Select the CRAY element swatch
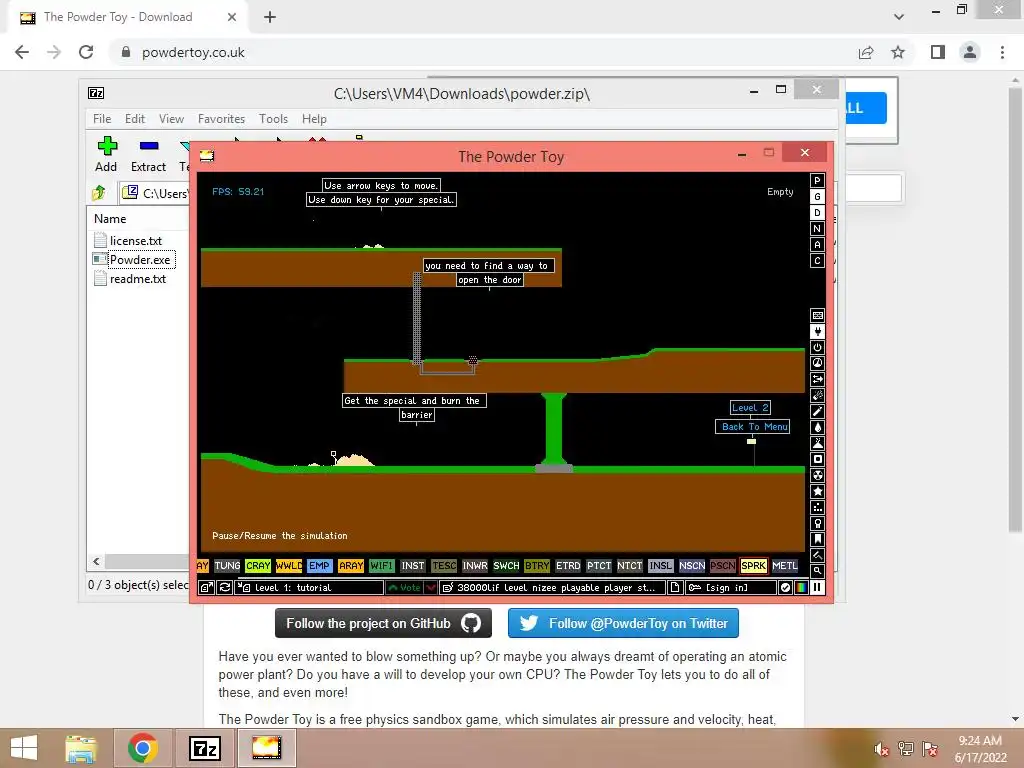This screenshot has height=768, width=1024. click(258, 566)
